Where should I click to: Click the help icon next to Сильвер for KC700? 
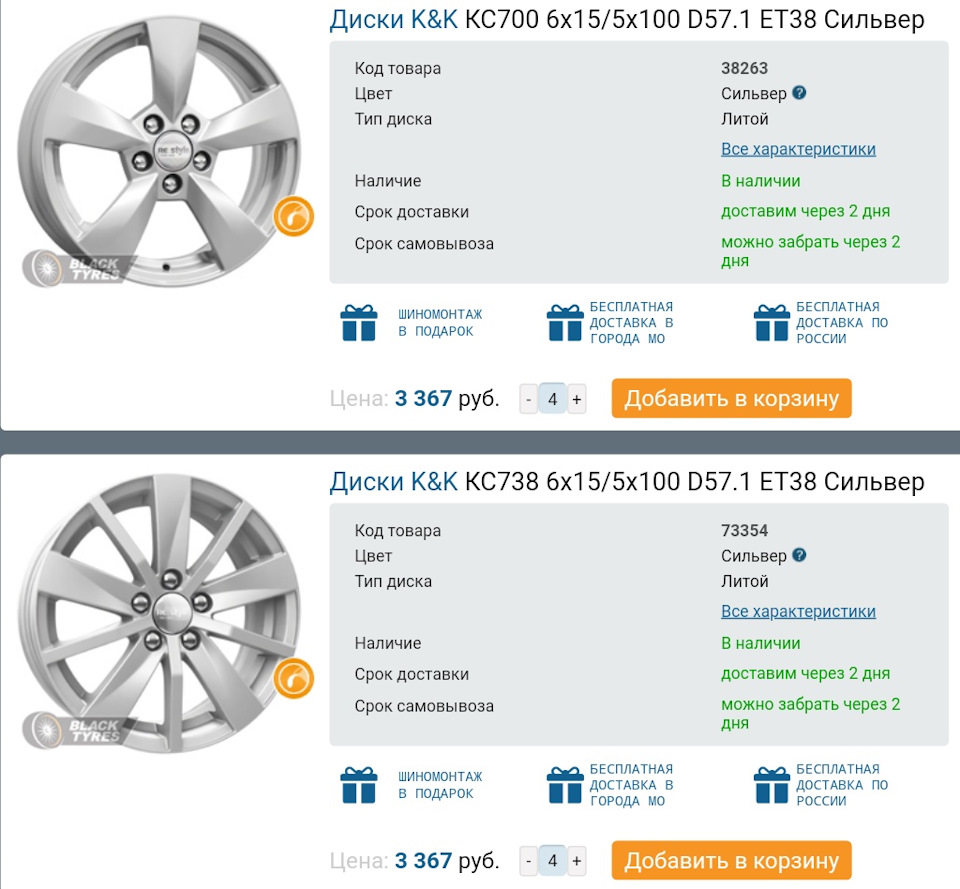tap(799, 93)
